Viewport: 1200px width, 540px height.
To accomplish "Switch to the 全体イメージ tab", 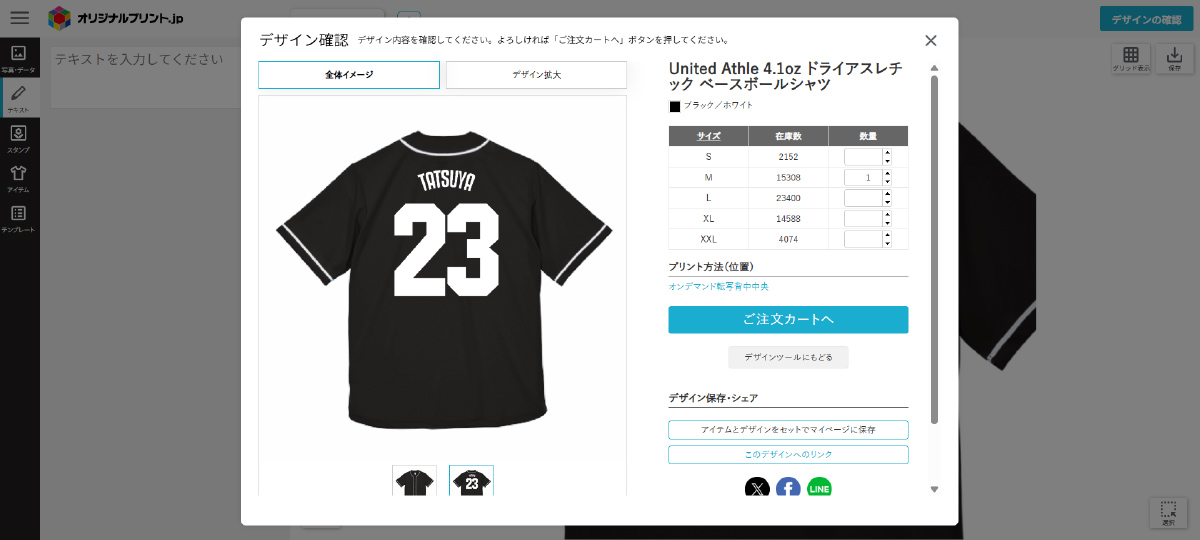I will 349,75.
